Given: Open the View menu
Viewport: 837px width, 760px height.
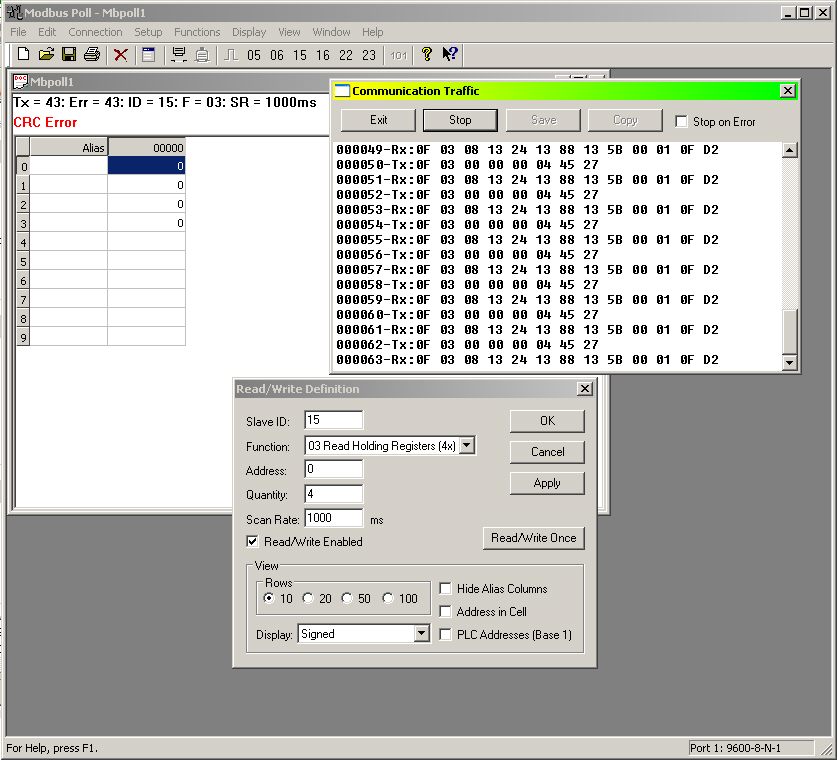Looking at the screenshot, I should click(x=289, y=32).
